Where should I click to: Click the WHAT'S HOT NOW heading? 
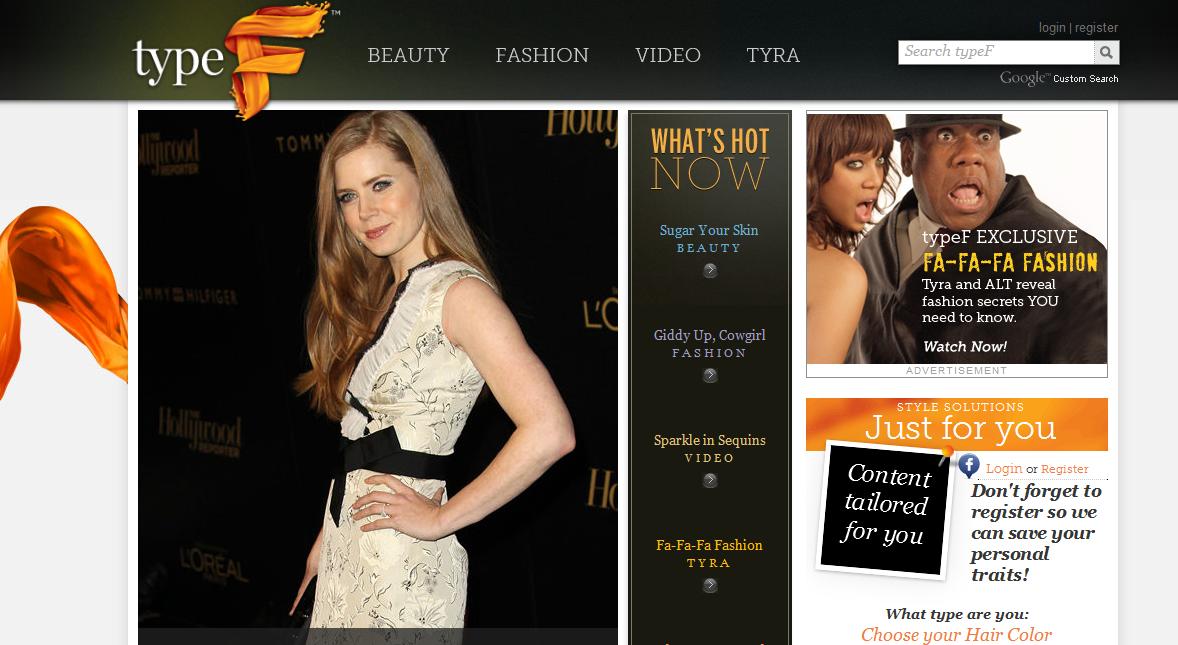709,158
